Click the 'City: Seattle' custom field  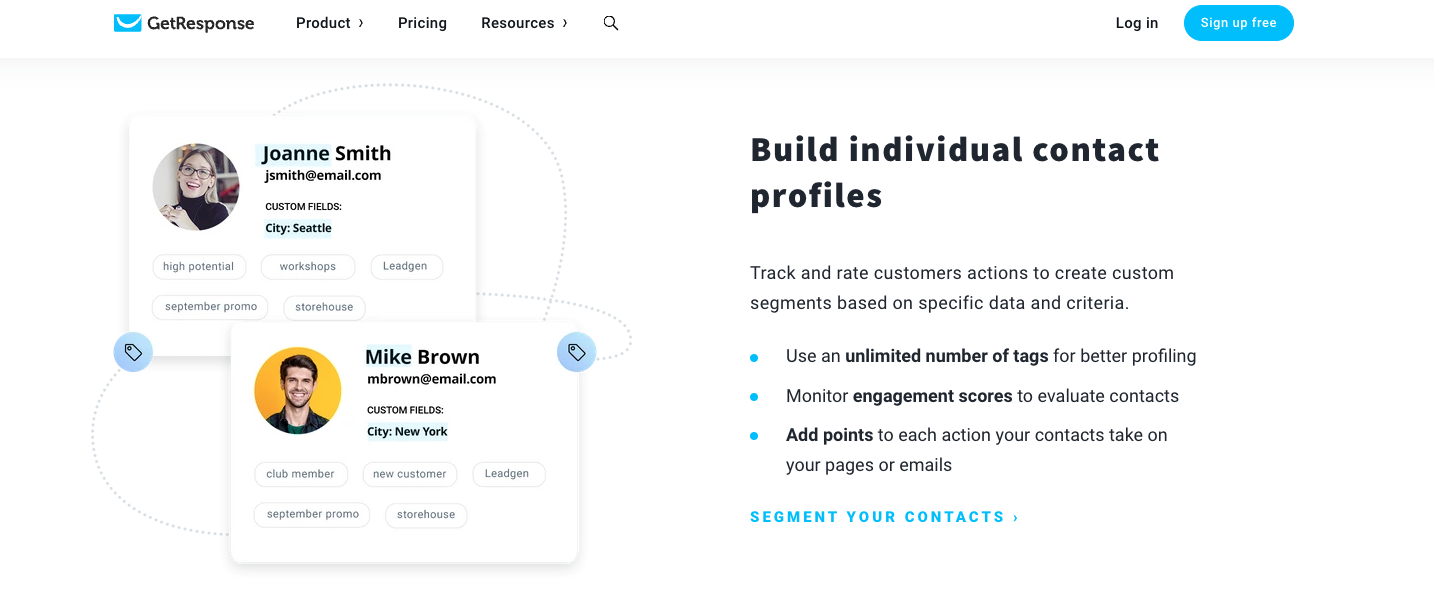click(x=298, y=228)
